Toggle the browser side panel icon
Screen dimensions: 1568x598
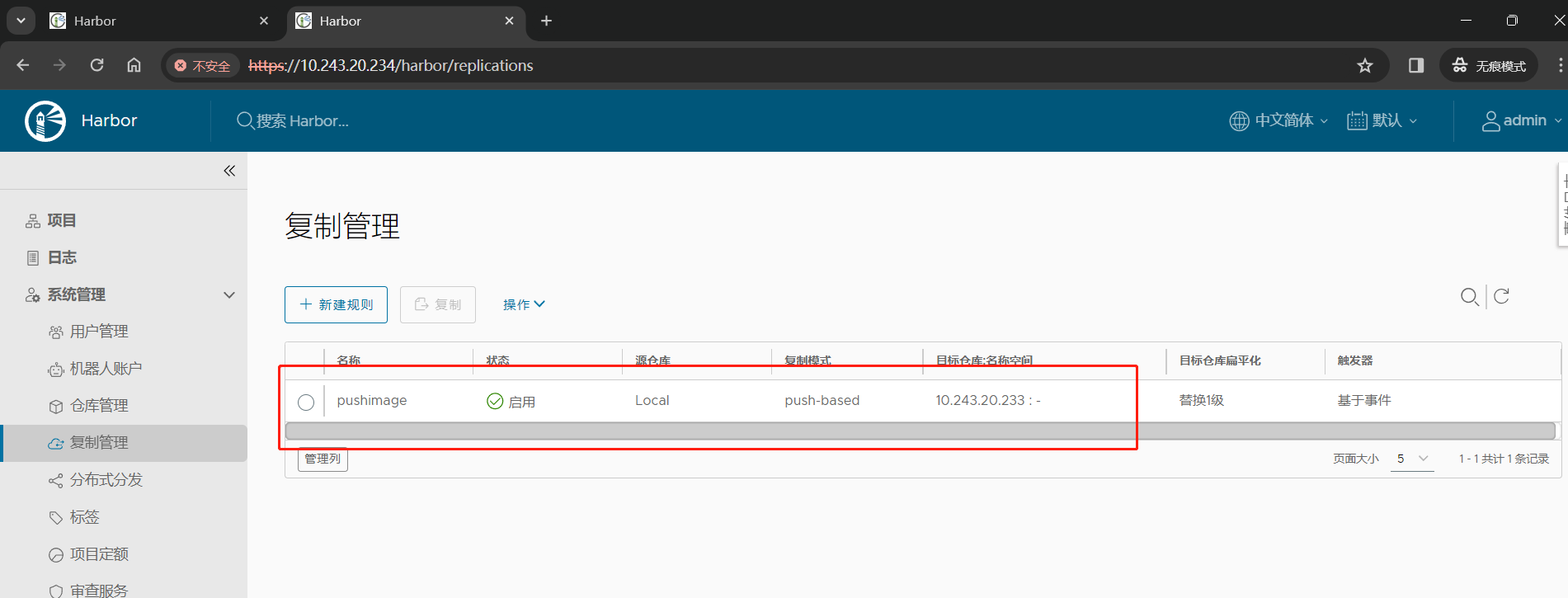point(1416,65)
